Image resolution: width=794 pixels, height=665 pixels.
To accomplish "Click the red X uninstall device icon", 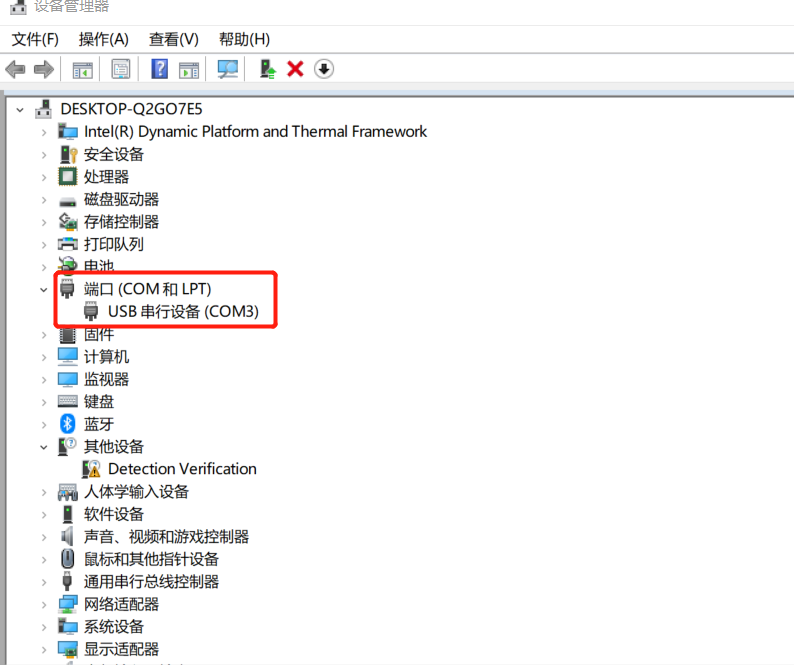I will pyautogui.click(x=295, y=69).
